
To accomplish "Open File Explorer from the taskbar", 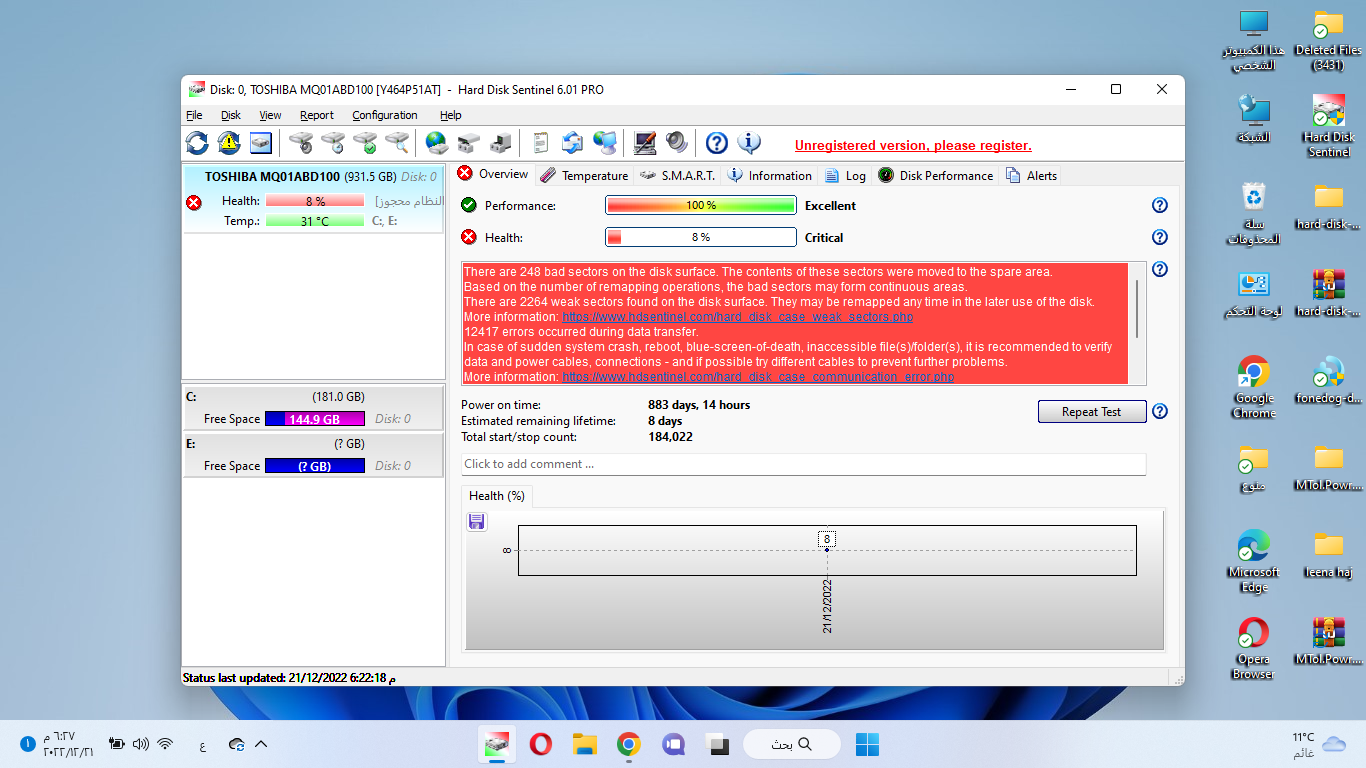I will pyautogui.click(x=585, y=744).
